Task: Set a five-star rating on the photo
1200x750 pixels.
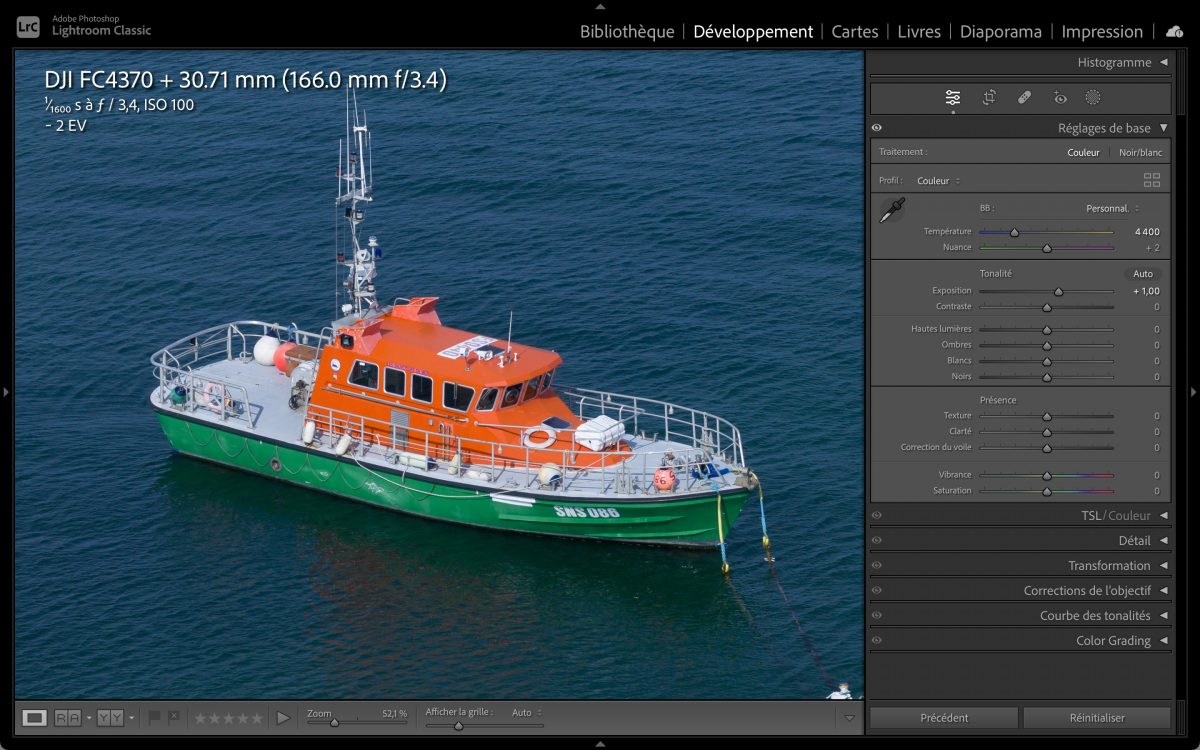Action: tap(257, 718)
